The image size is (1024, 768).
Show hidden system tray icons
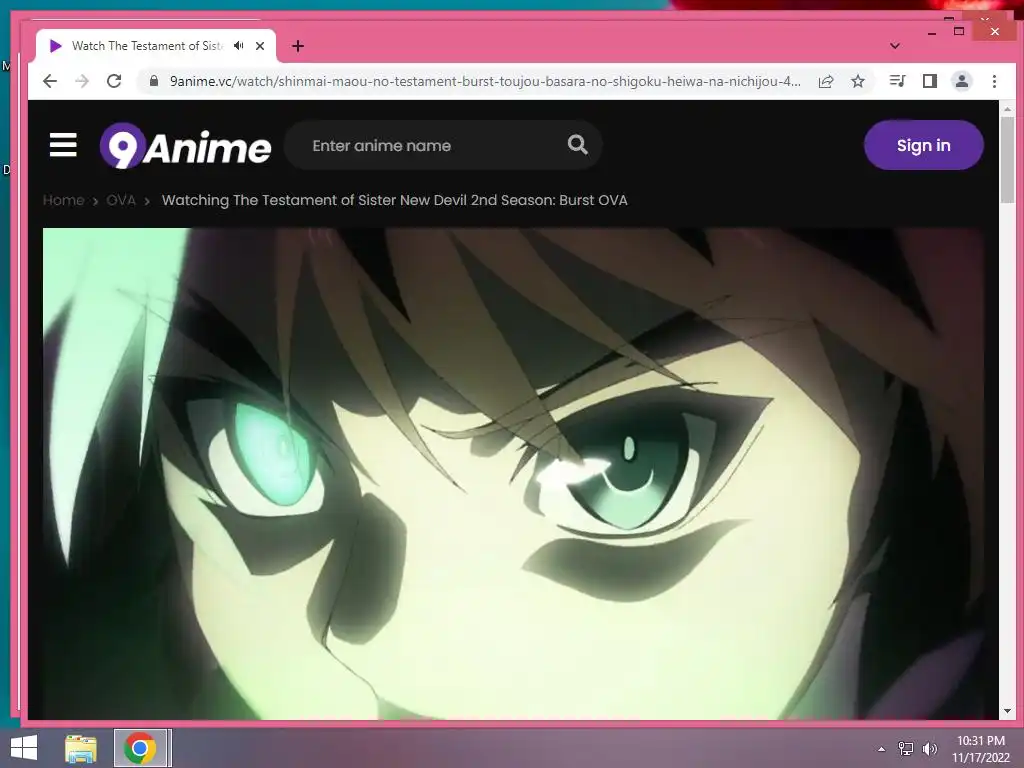coord(882,749)
